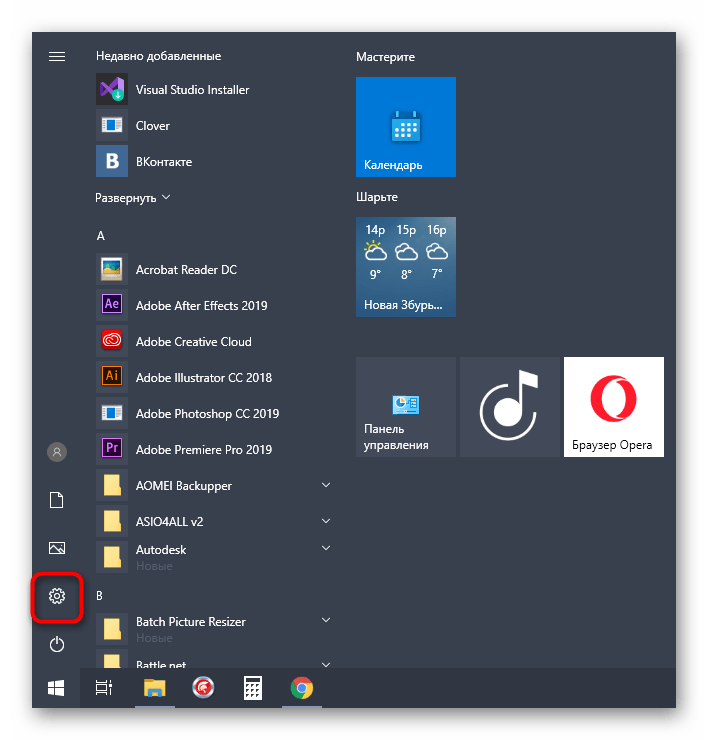Open the red circular app on taskbar
The image size is (708, 740).
pyautogui.click(x=203, y=688)
